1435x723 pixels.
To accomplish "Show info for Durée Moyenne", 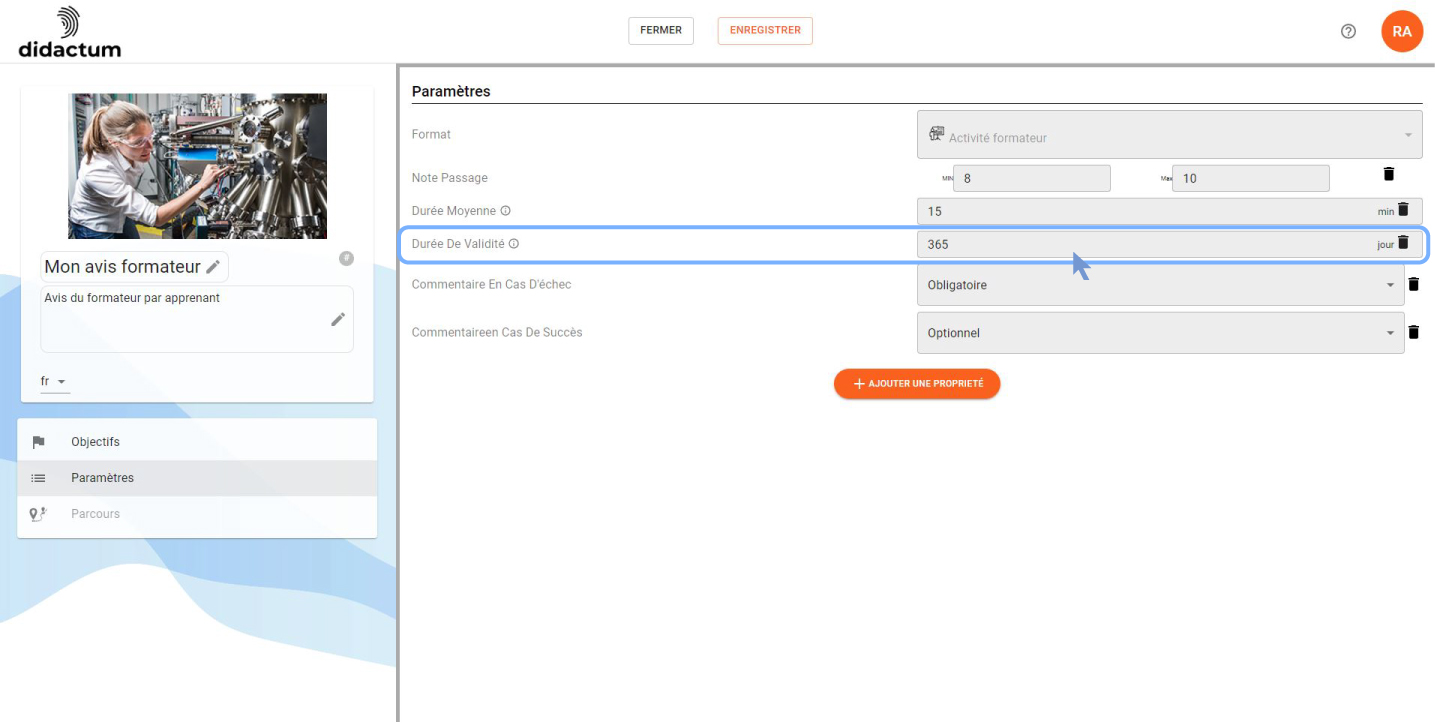I will (505, 211).
